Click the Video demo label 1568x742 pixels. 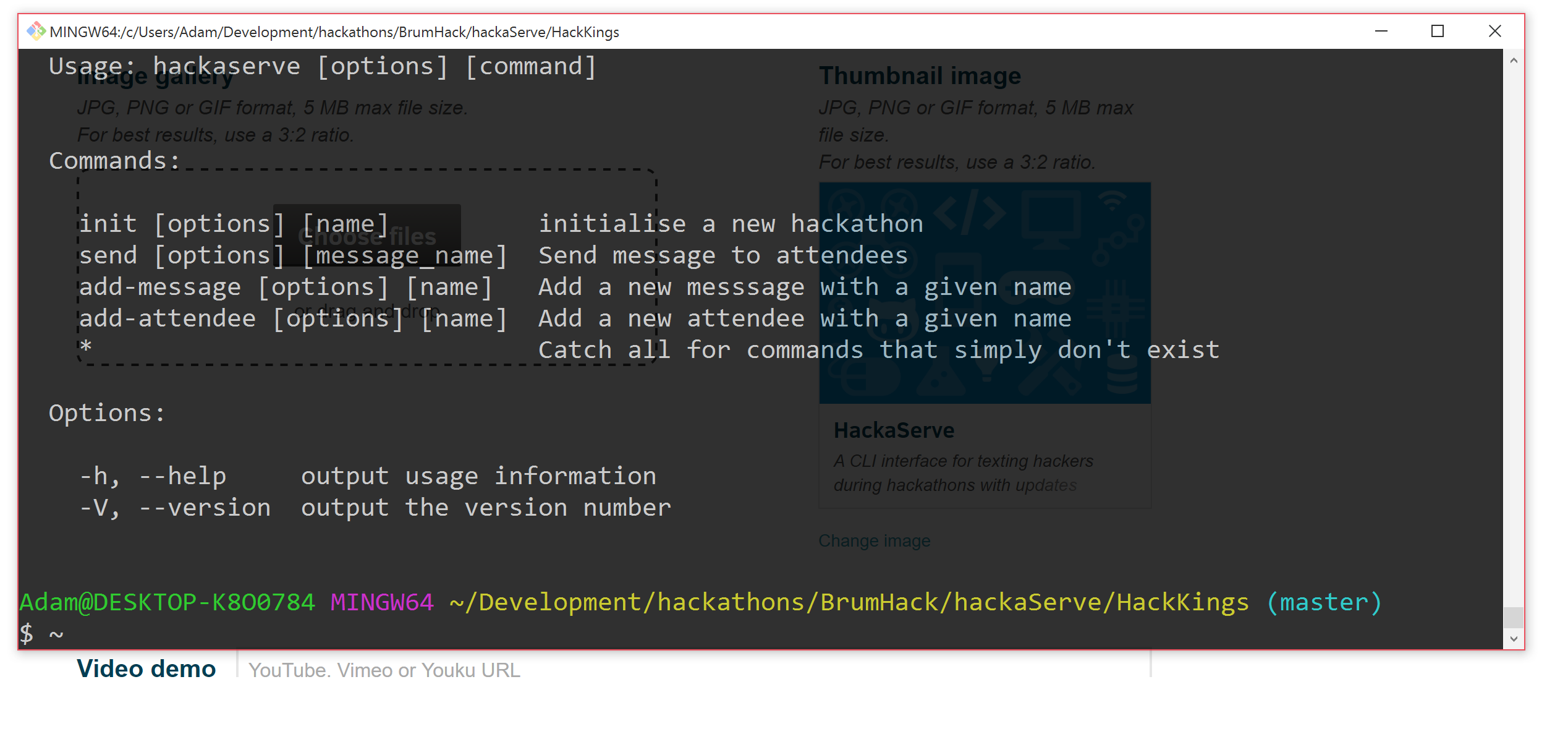(x=146, y=669)
